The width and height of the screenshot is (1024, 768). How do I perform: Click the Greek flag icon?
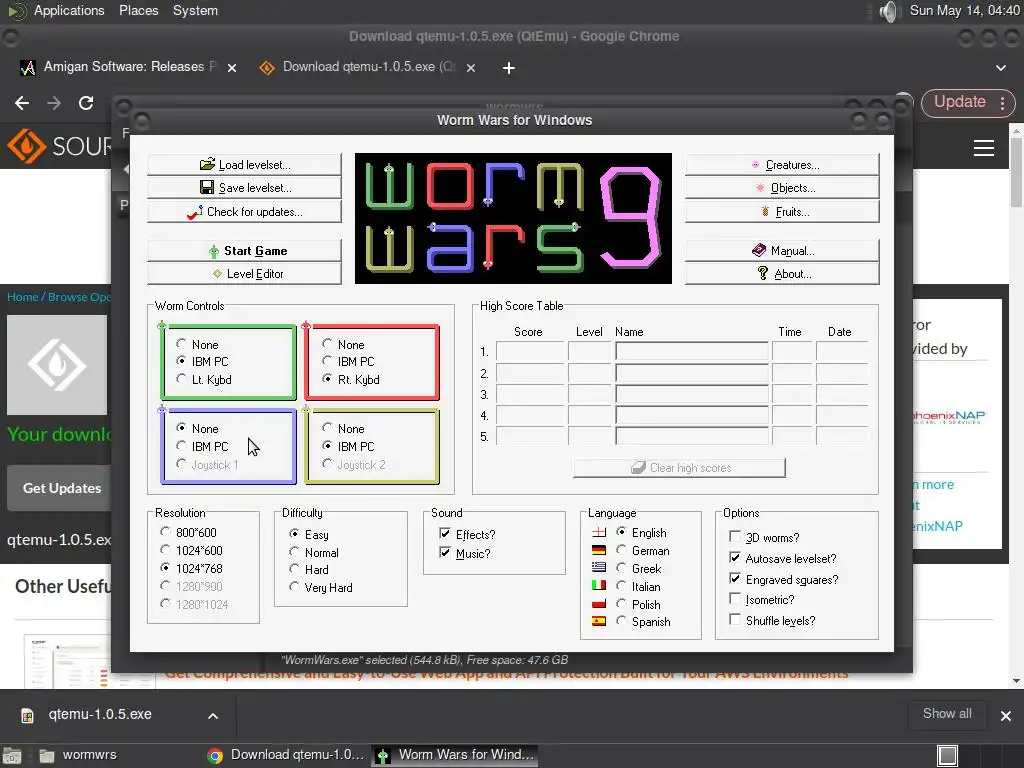click(x=599, y=568)
